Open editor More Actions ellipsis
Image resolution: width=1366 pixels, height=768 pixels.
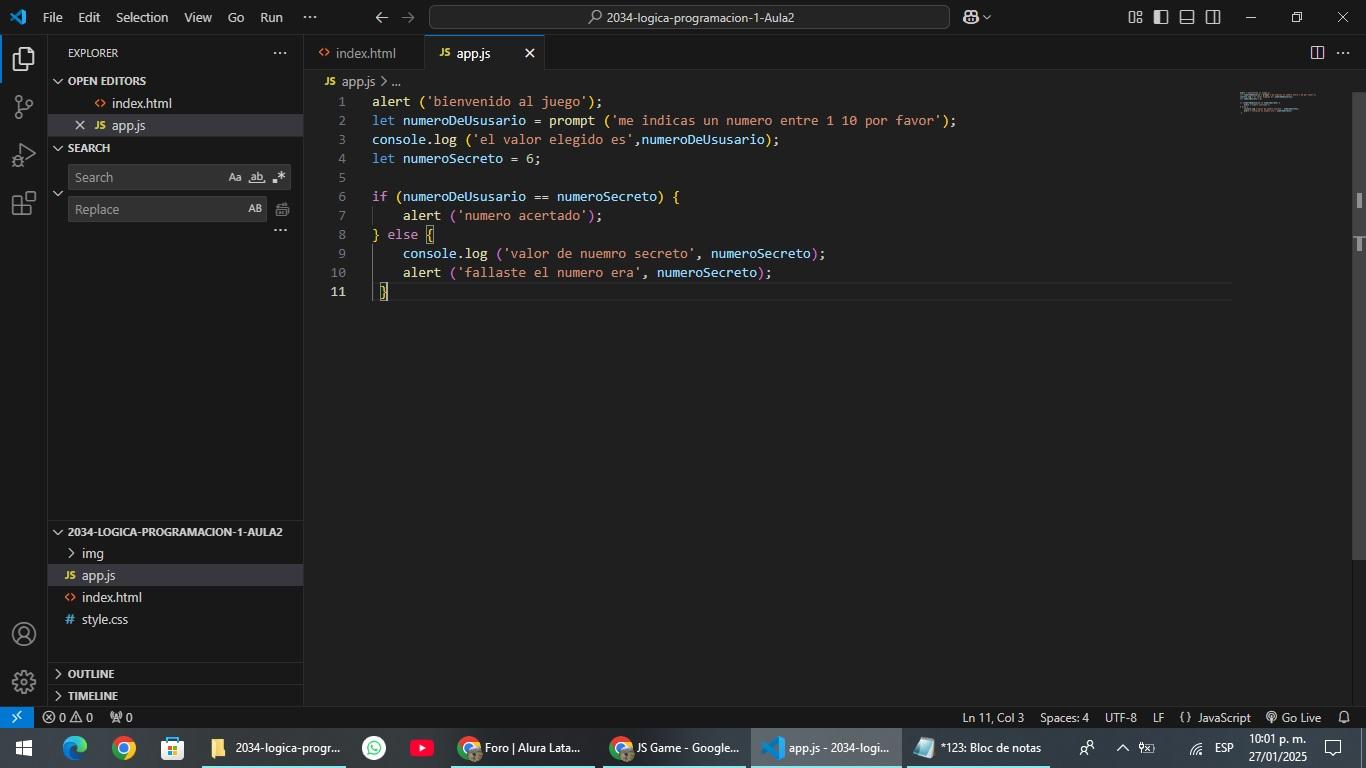[x=1343, y=53]
